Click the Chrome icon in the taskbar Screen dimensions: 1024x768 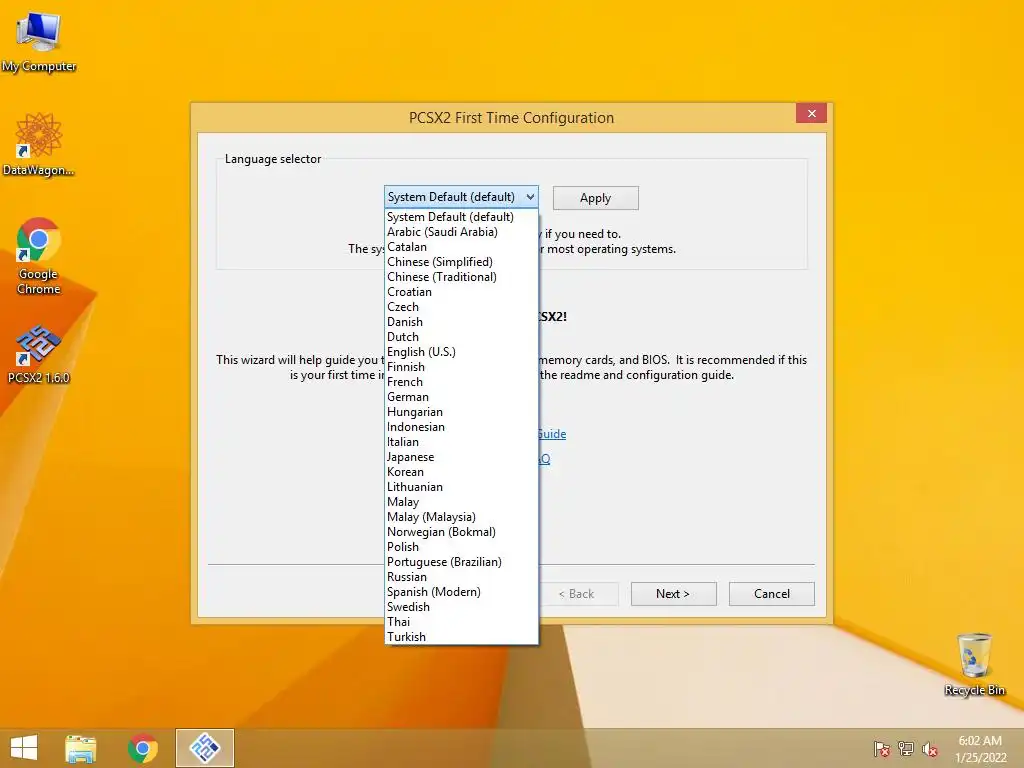click(x=142, y=748)
